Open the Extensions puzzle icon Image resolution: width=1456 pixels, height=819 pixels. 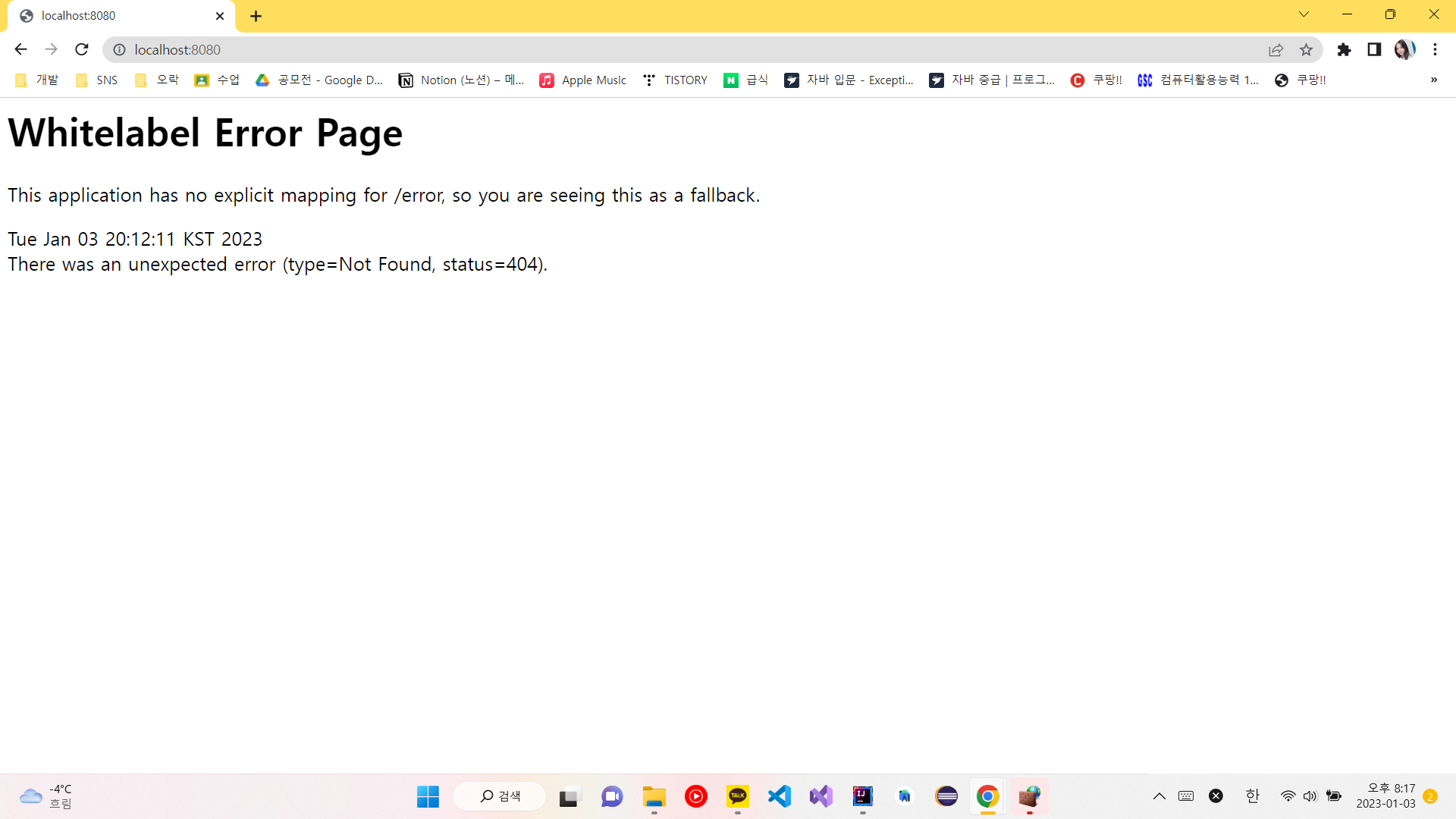1344,49
